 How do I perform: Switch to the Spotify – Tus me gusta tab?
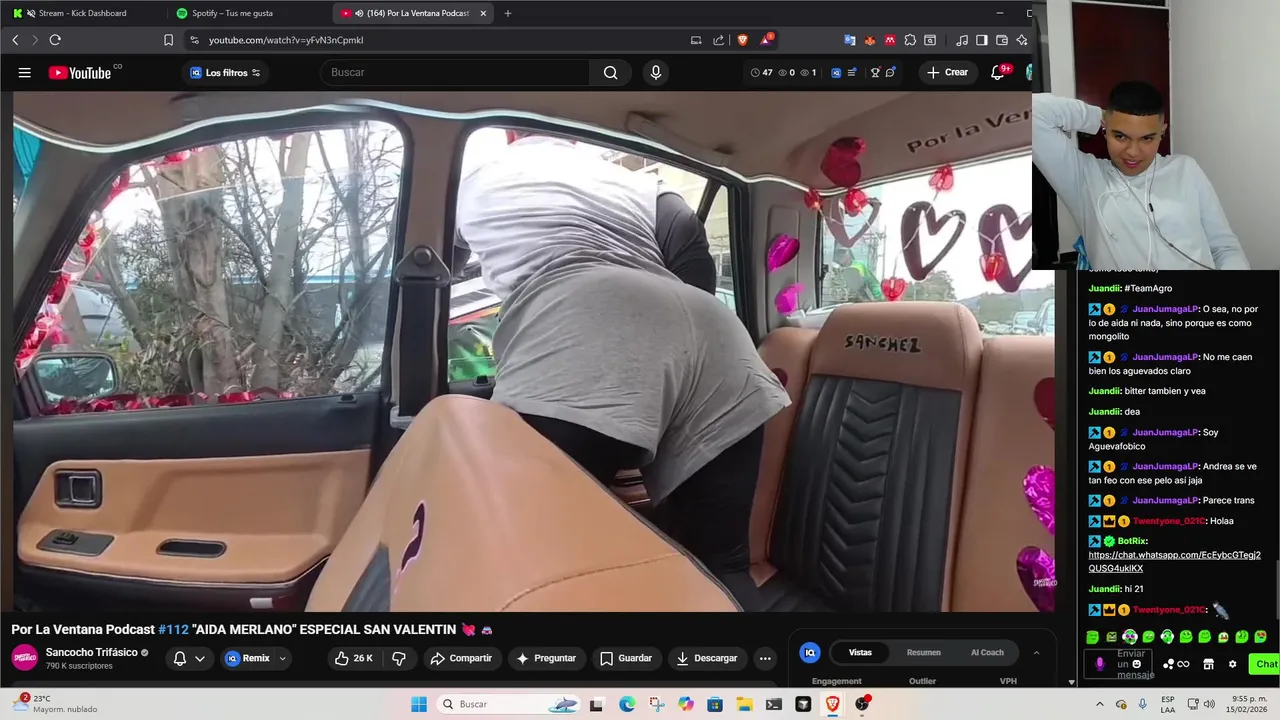coord(243,13)
